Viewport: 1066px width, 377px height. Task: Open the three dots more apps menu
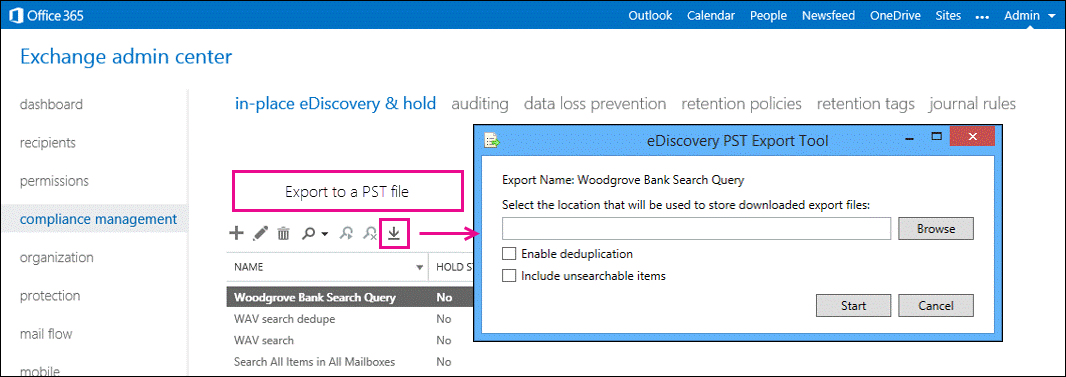[982, 16]
